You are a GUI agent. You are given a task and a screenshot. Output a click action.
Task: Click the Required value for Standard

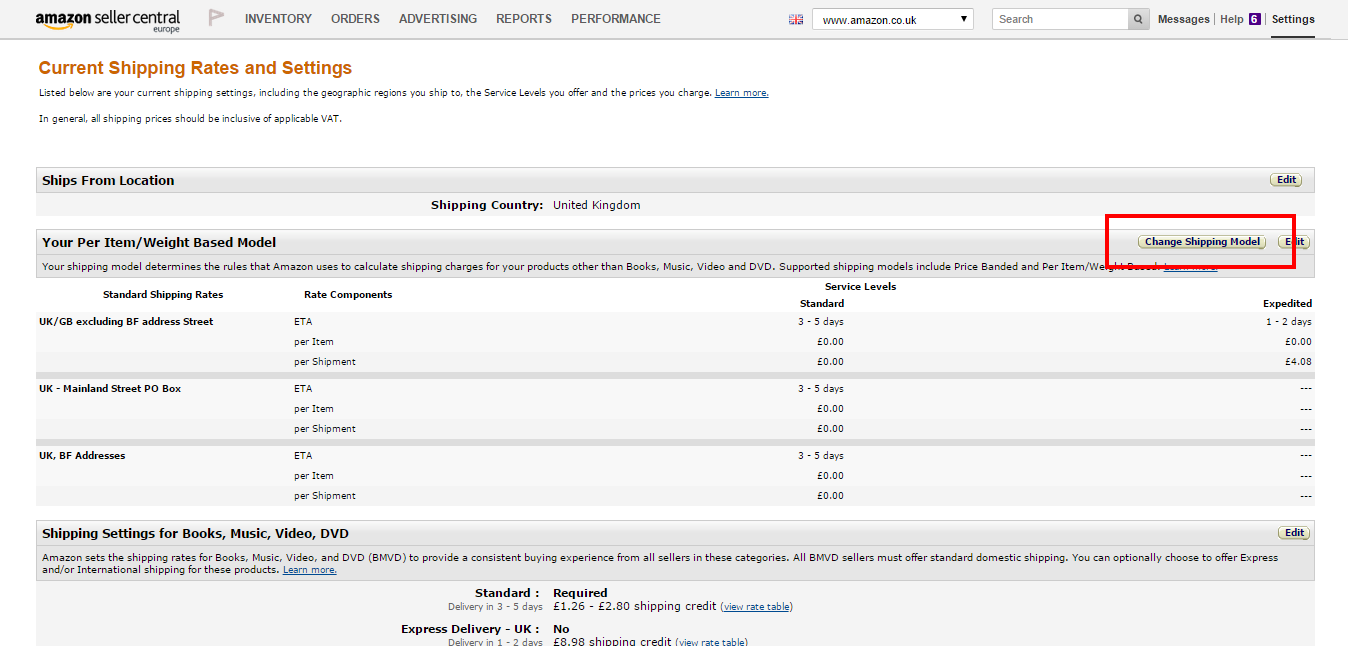click(580, 593)
